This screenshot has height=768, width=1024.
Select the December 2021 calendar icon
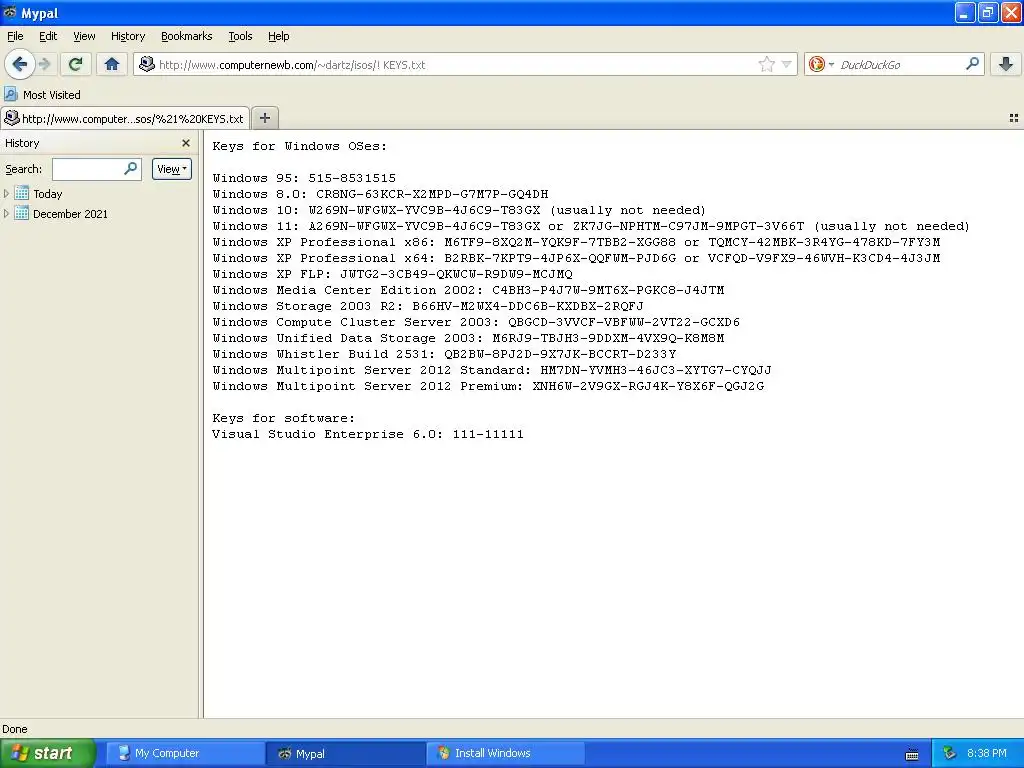pos(22,213)
